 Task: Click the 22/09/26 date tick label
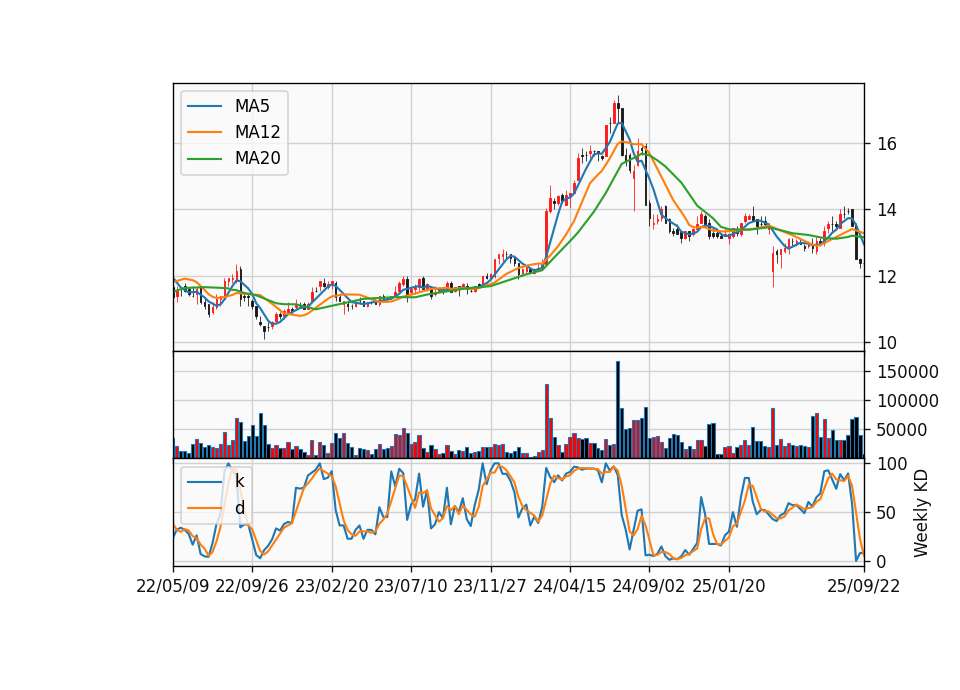[x=252, y=586]
